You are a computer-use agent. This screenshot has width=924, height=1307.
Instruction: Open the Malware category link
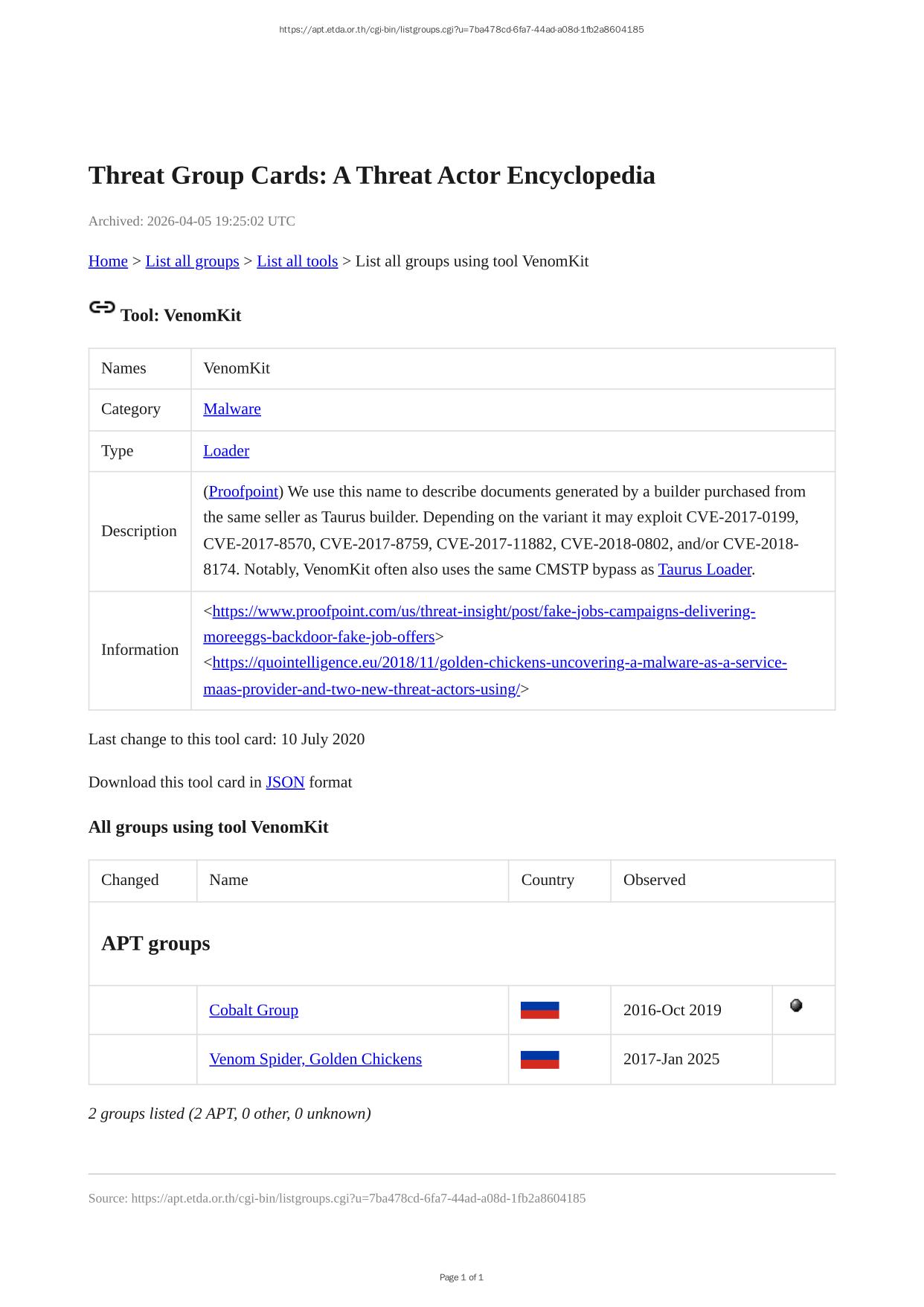232,409
